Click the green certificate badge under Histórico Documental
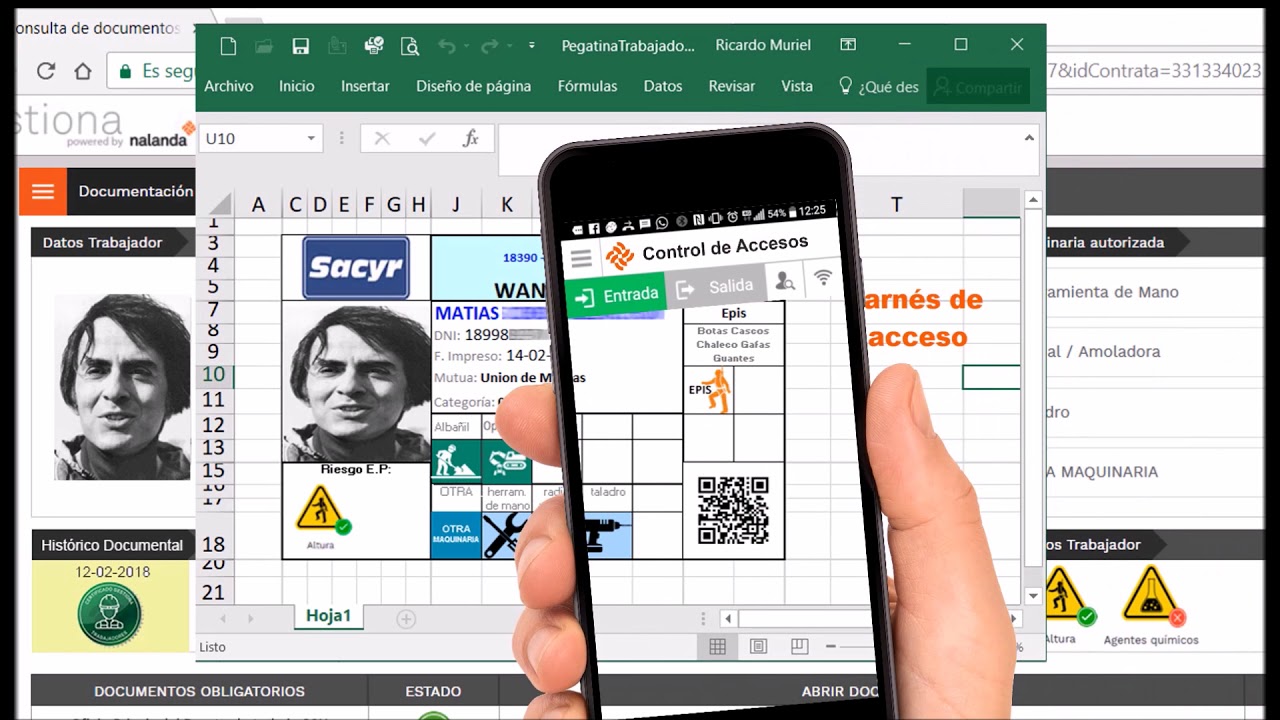Image resolution: width=1280 pixels, height=720 pixels. (110, 614)
